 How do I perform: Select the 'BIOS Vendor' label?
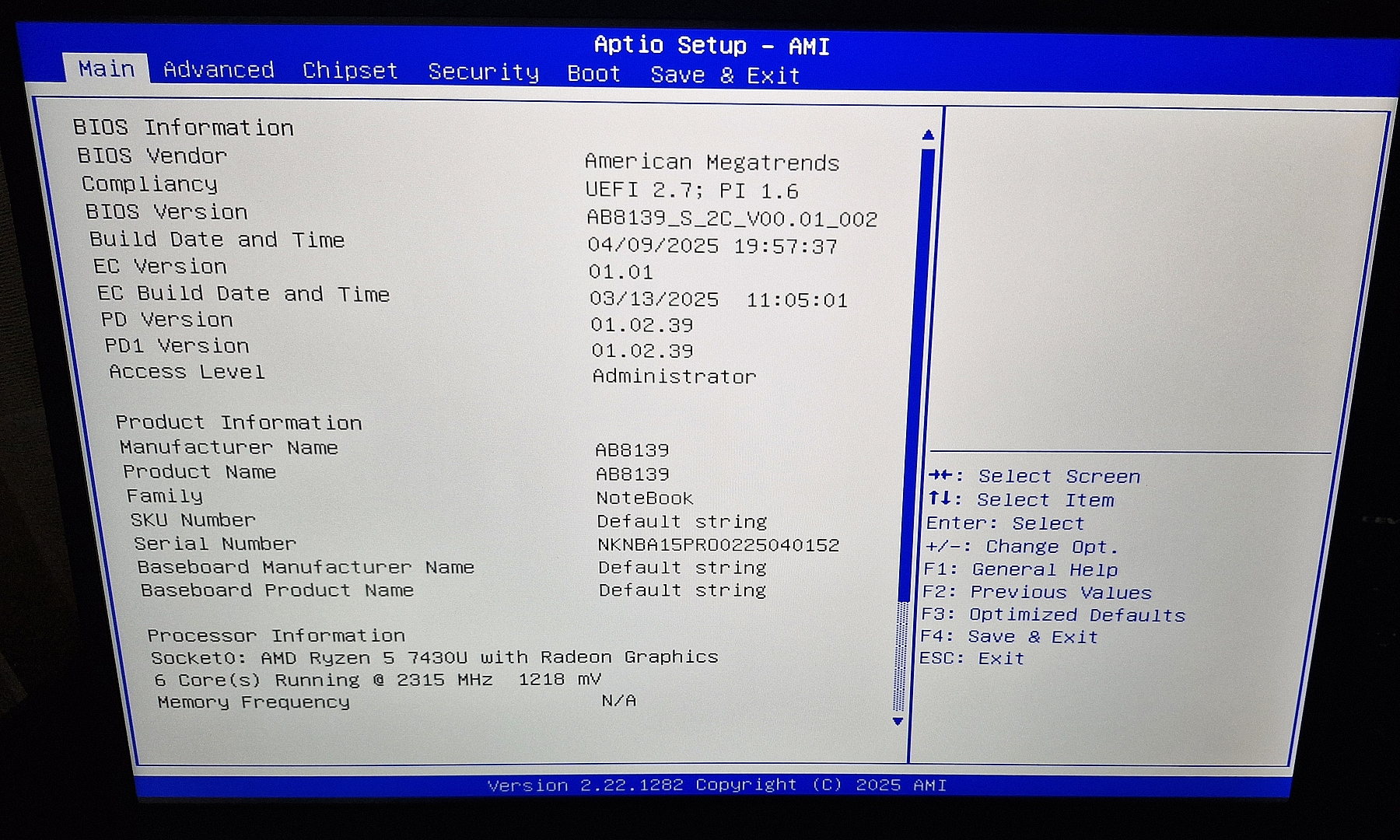coord(152,156)
